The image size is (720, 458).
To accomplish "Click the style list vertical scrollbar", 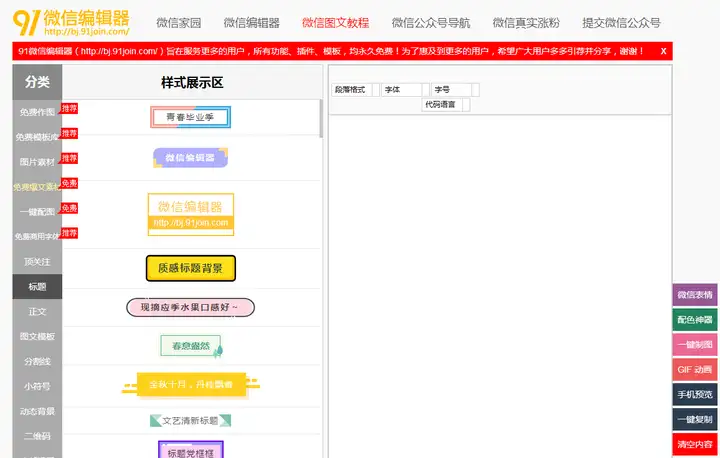I will coord(321,119).
